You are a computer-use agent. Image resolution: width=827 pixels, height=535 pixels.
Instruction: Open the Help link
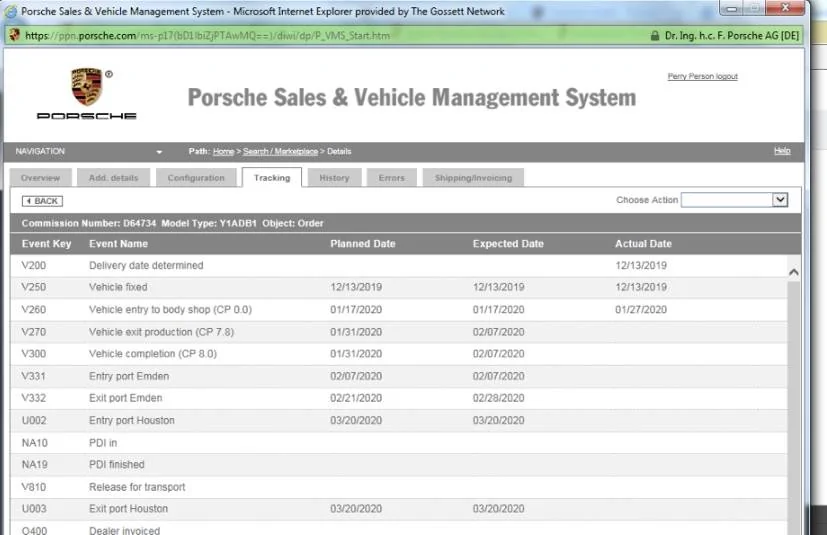click(782, 151)
